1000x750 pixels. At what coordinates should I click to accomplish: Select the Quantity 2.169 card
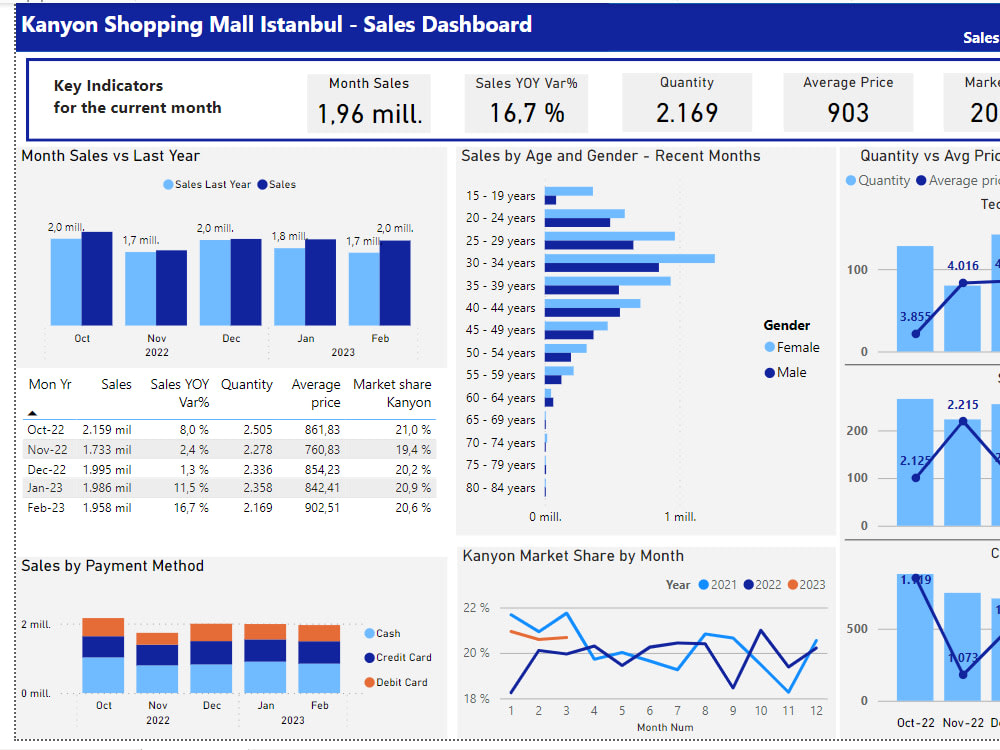pyautogui.click(x=687, y=102)
